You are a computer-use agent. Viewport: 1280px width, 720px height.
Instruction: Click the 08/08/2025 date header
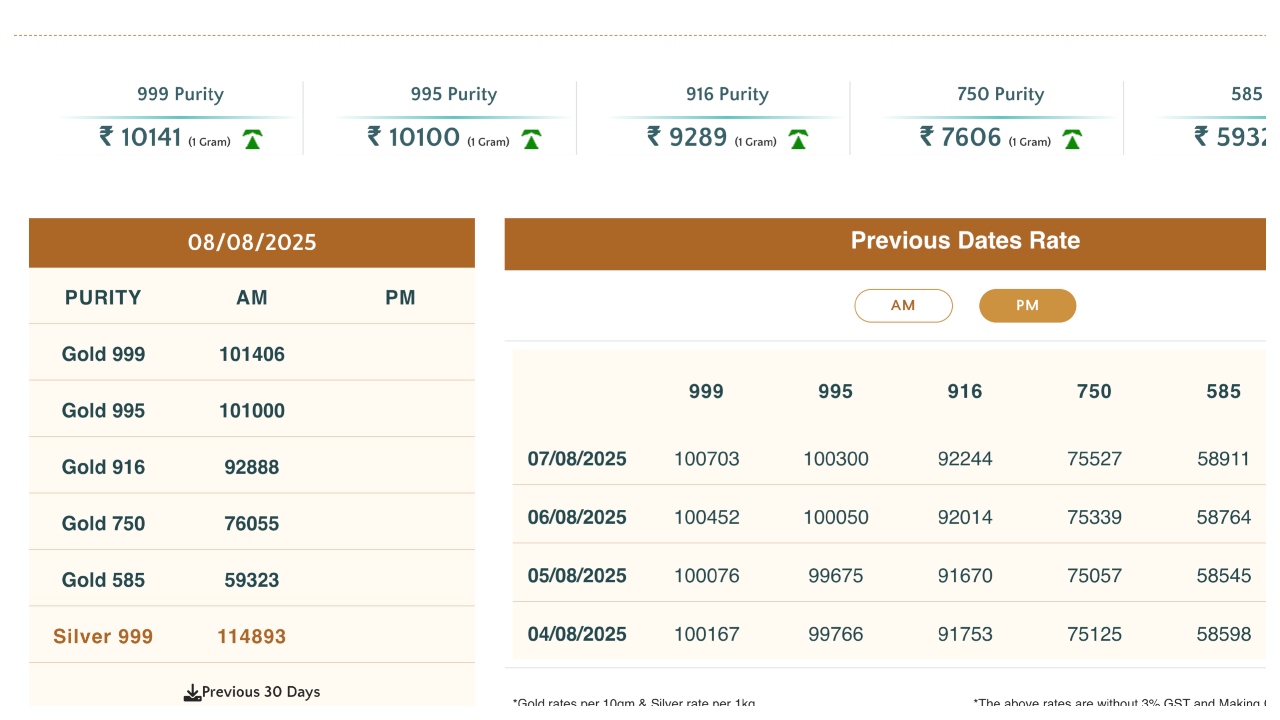tap(252, 243)
